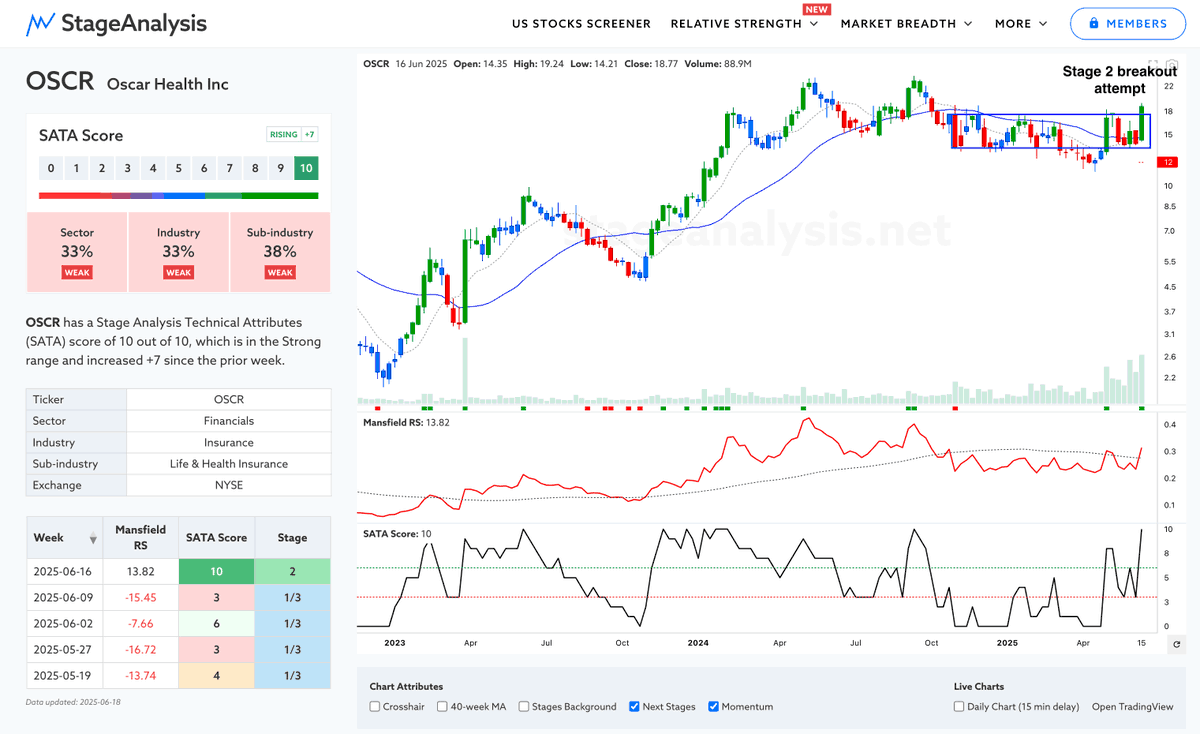Click the Stage column header
This screenshot has width=1200, height=734.
pyautogui.click(x=292, y=538)
